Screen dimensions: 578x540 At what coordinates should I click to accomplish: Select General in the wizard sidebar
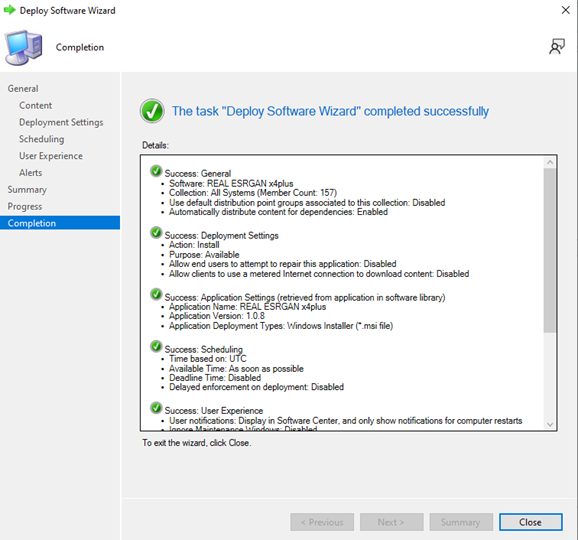pos(23,88)
